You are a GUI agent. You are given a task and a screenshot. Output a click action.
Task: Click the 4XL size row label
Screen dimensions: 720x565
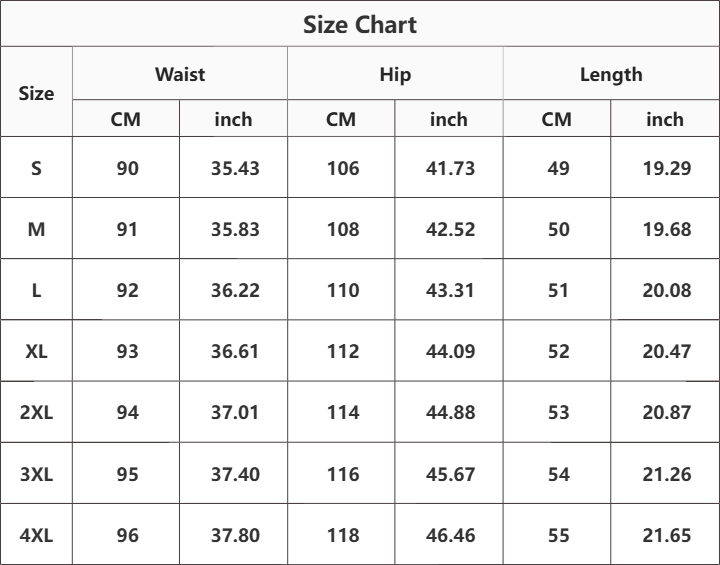[36, 535]
